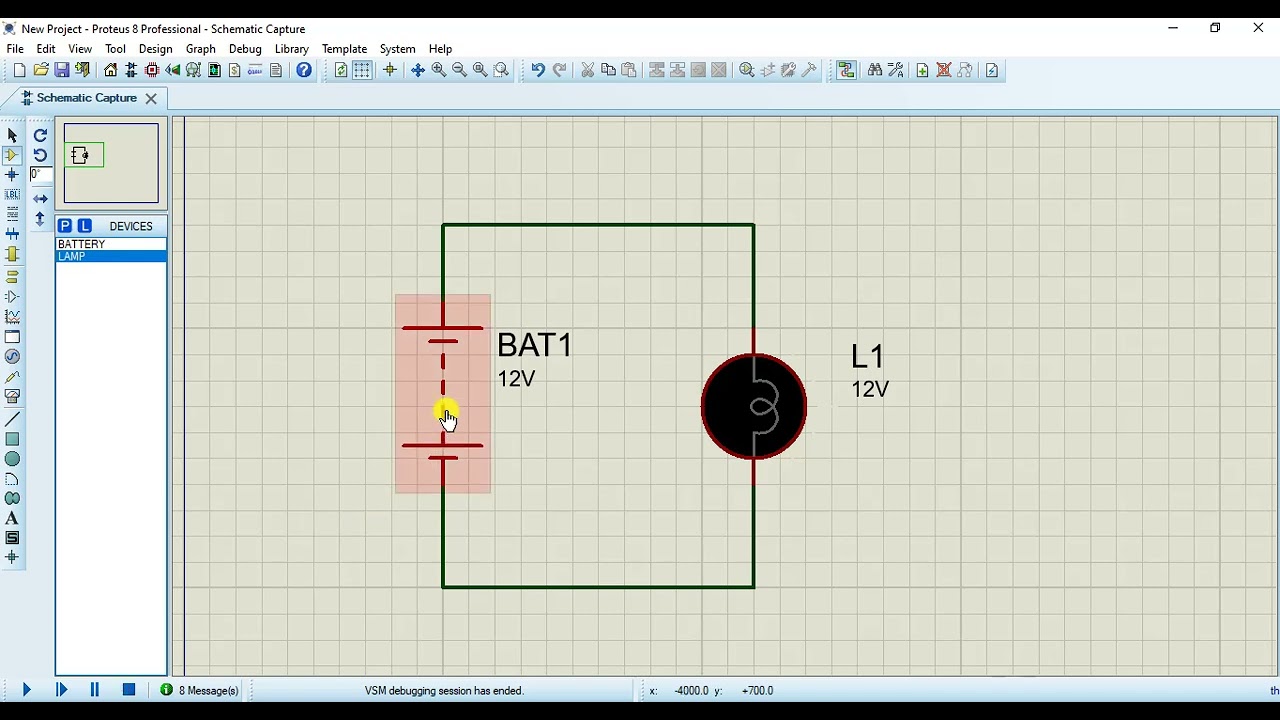Open the blue Help question mark icon
Image resolution: width=1280 pixels, height=720 pixels.
(x=304, y=70)
